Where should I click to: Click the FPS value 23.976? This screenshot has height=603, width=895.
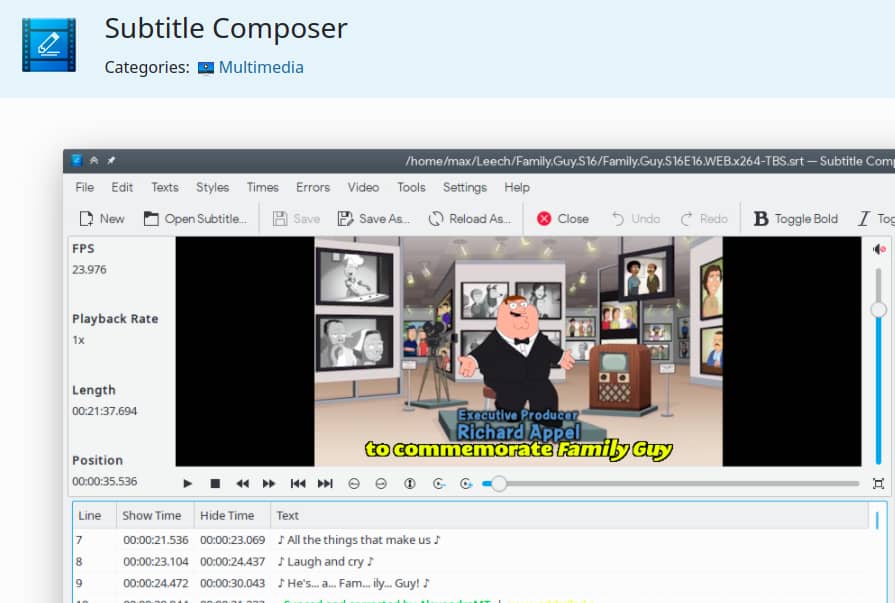[89, 270]
